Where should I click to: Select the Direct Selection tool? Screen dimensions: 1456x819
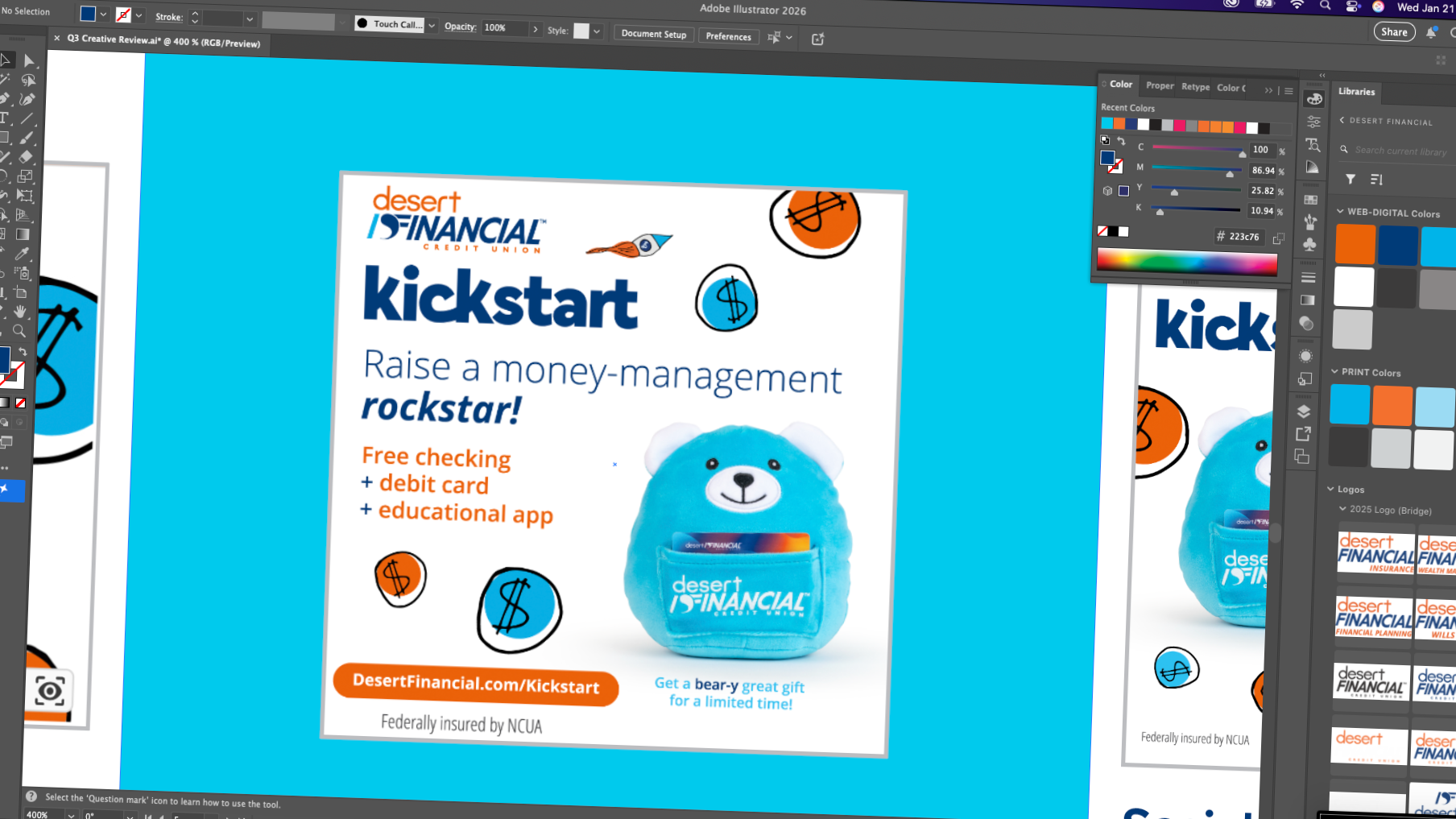29,60
